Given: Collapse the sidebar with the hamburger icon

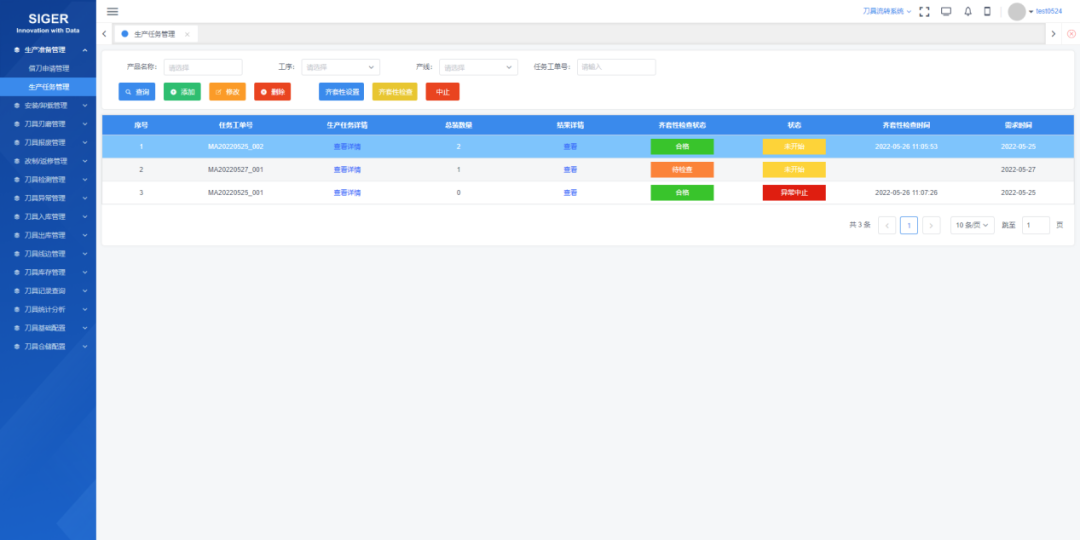Looking at the screenshot, I should pyautogui.click(x=112, y=11).
